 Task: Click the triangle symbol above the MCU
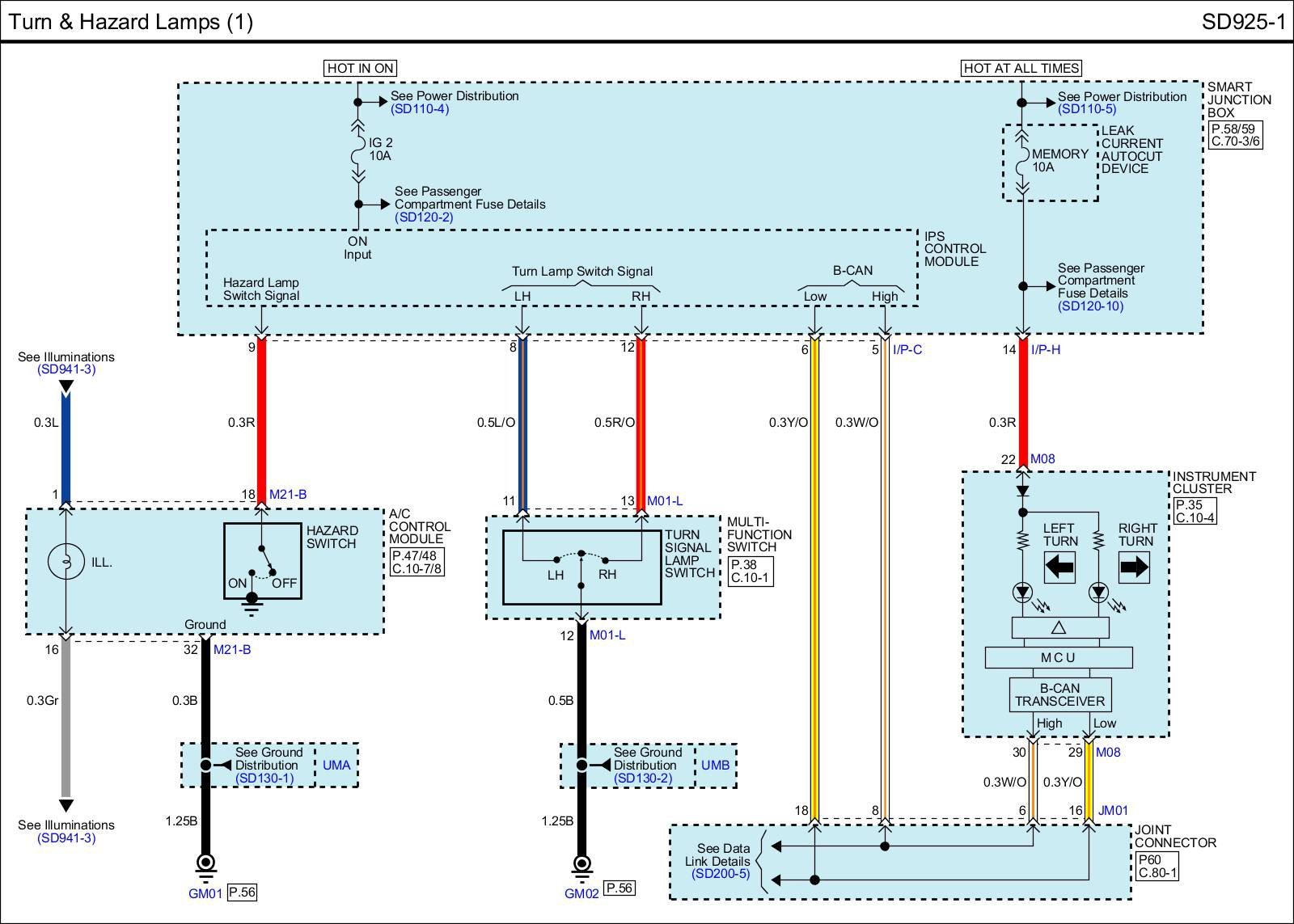[1059, 627]
